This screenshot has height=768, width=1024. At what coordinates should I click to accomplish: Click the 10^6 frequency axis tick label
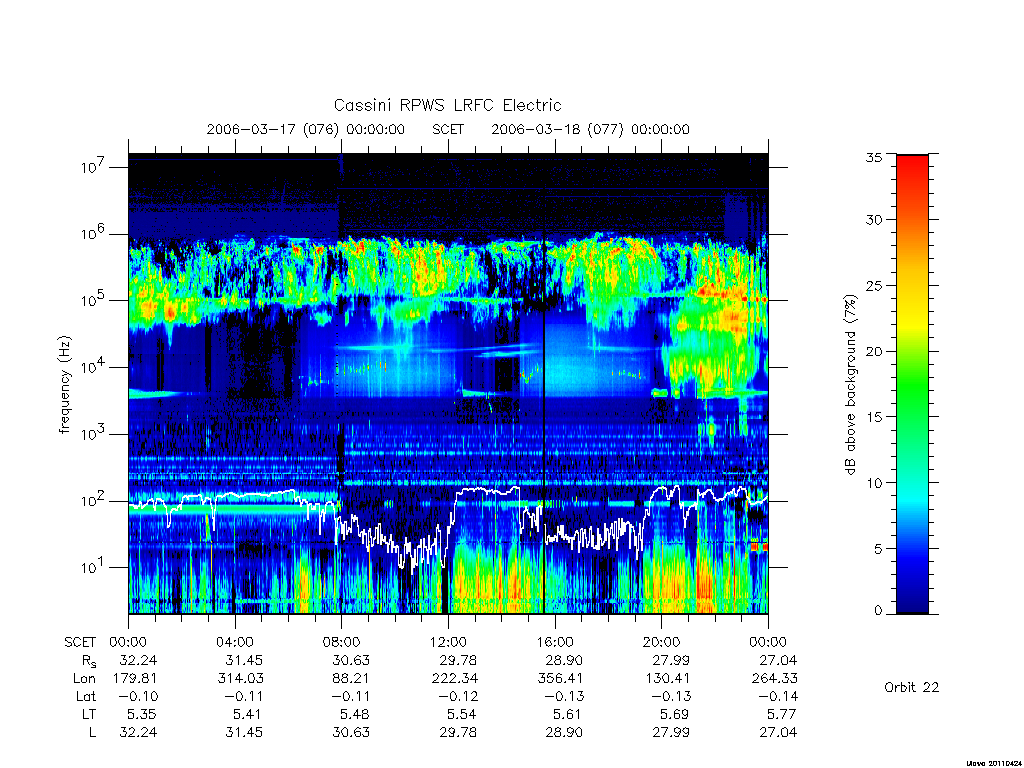tap(94, 233)
